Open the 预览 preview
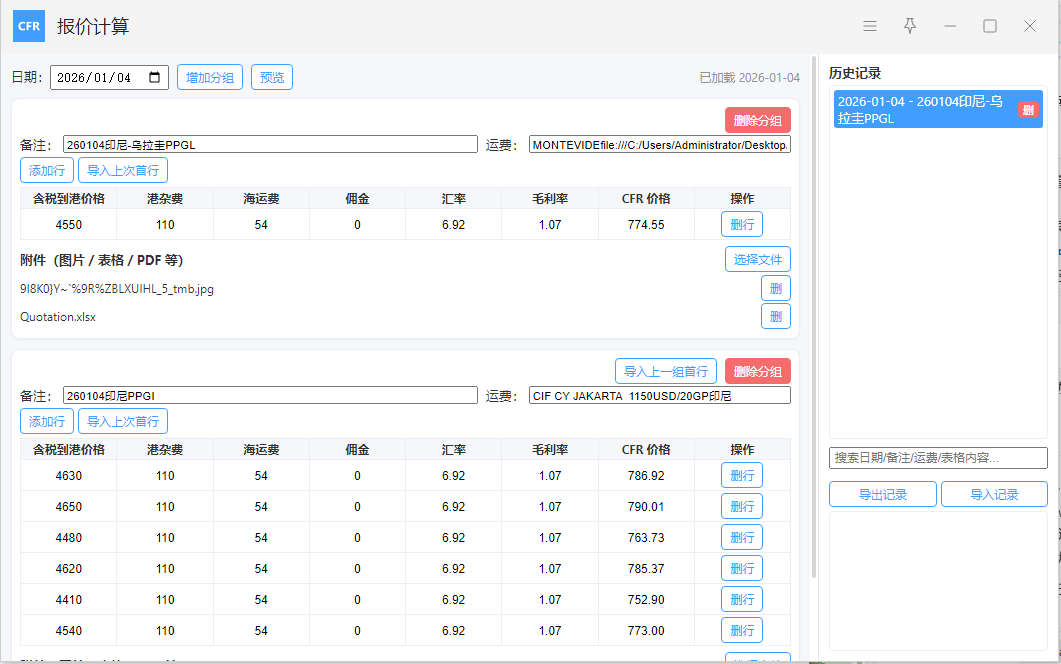The image size is (1061, 664). (x=271, y=77)
